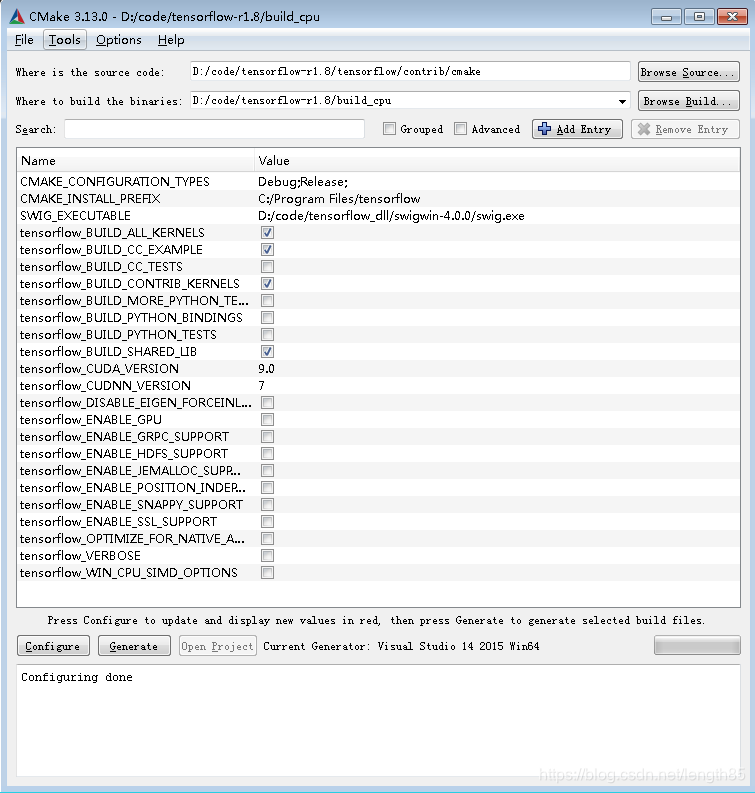755x793 pixels.
Task: Click the blue plus icon on Add Entry
Action: 544,129
